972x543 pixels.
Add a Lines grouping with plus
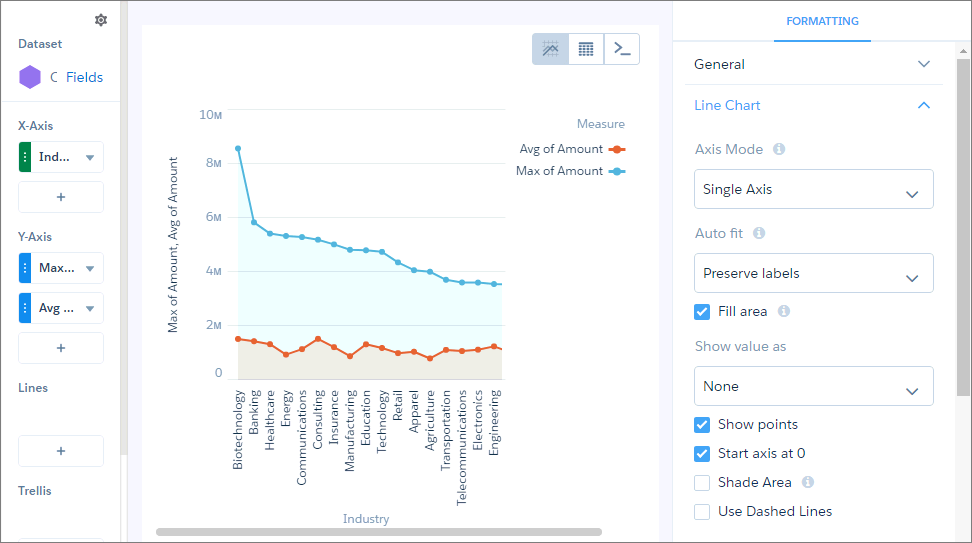click(61, 451)
